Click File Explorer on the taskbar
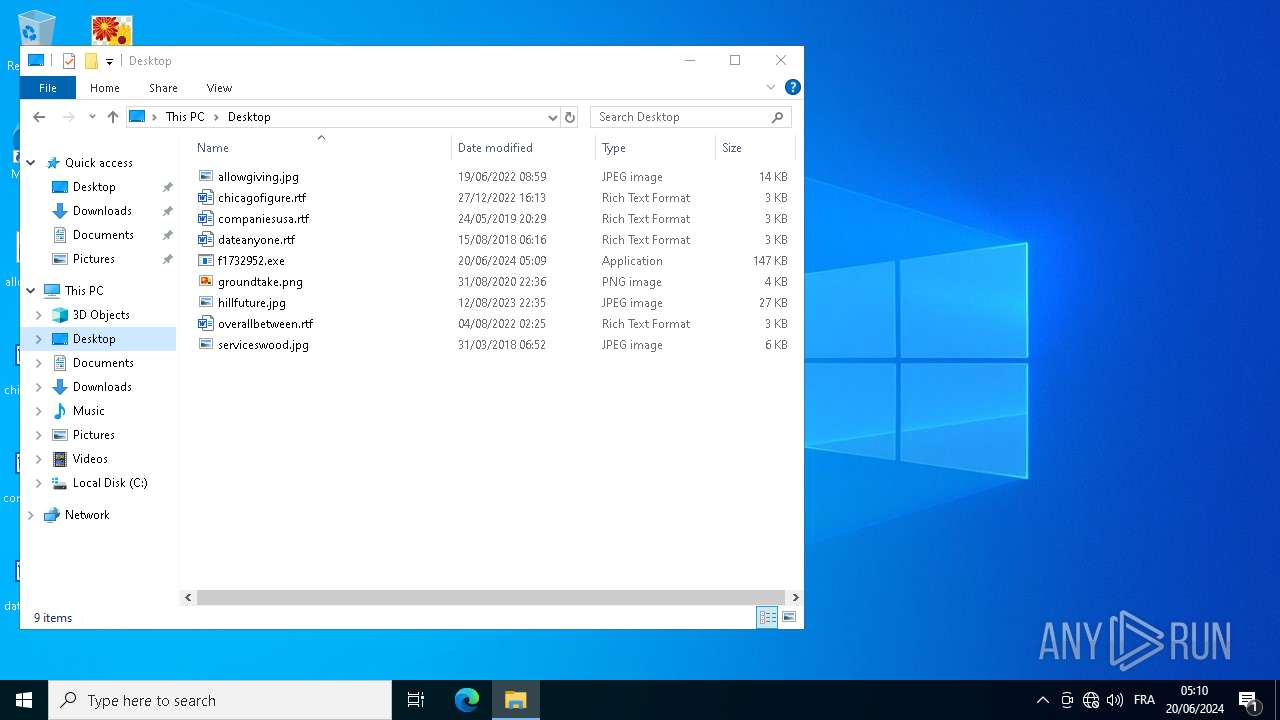The width and height of the screenshot is (1280, 720). tap(516, 700)
